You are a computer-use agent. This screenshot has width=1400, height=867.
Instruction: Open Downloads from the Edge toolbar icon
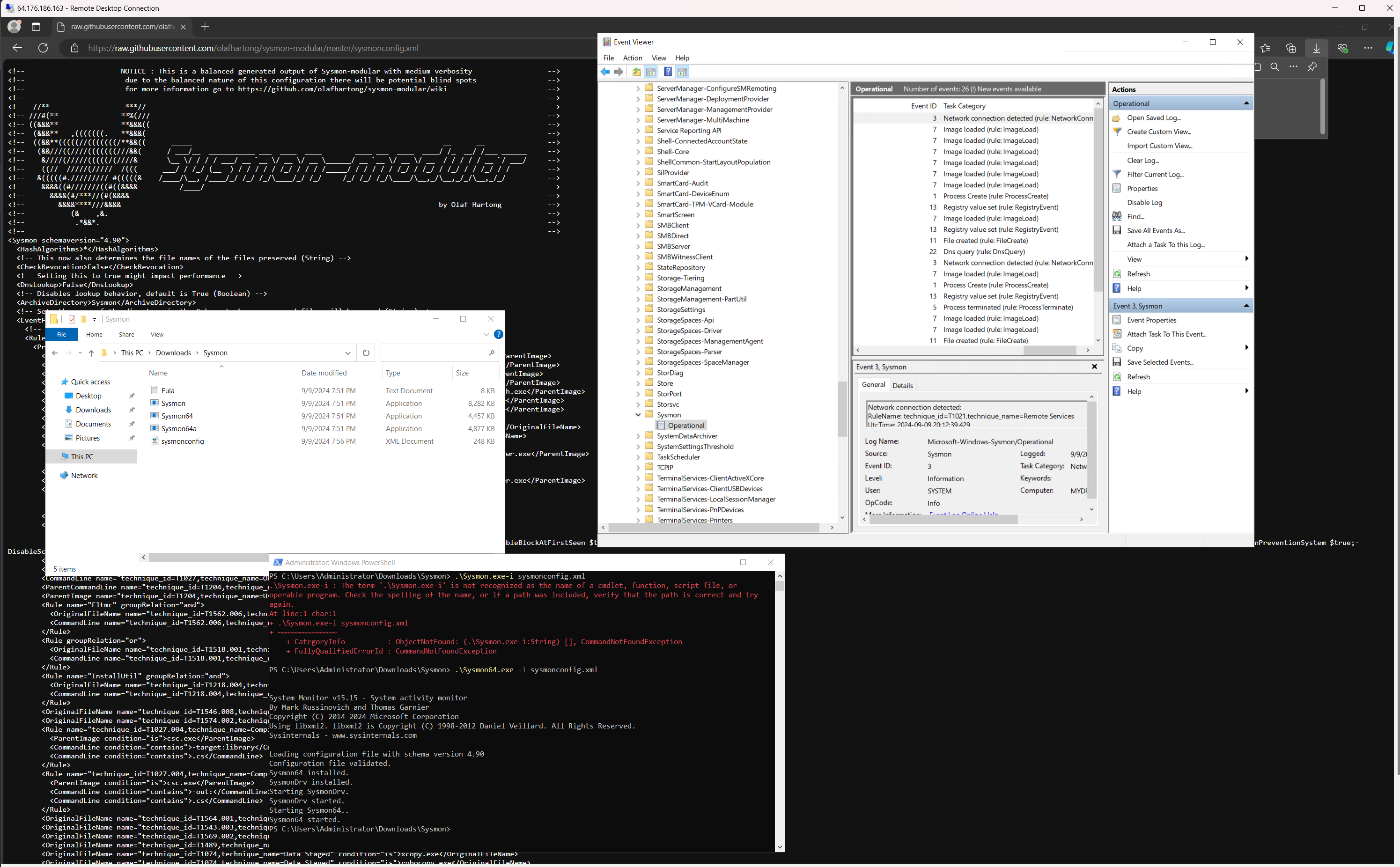click(x=1317, y=48)
